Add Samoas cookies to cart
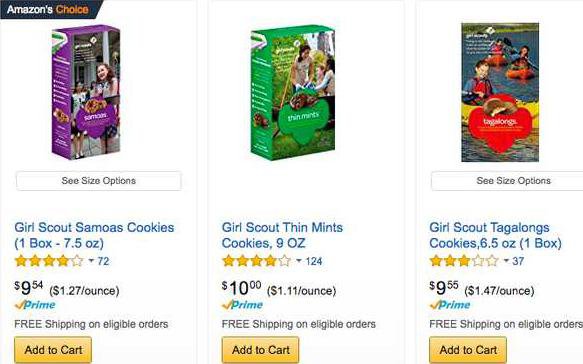 tap(53, 350)
